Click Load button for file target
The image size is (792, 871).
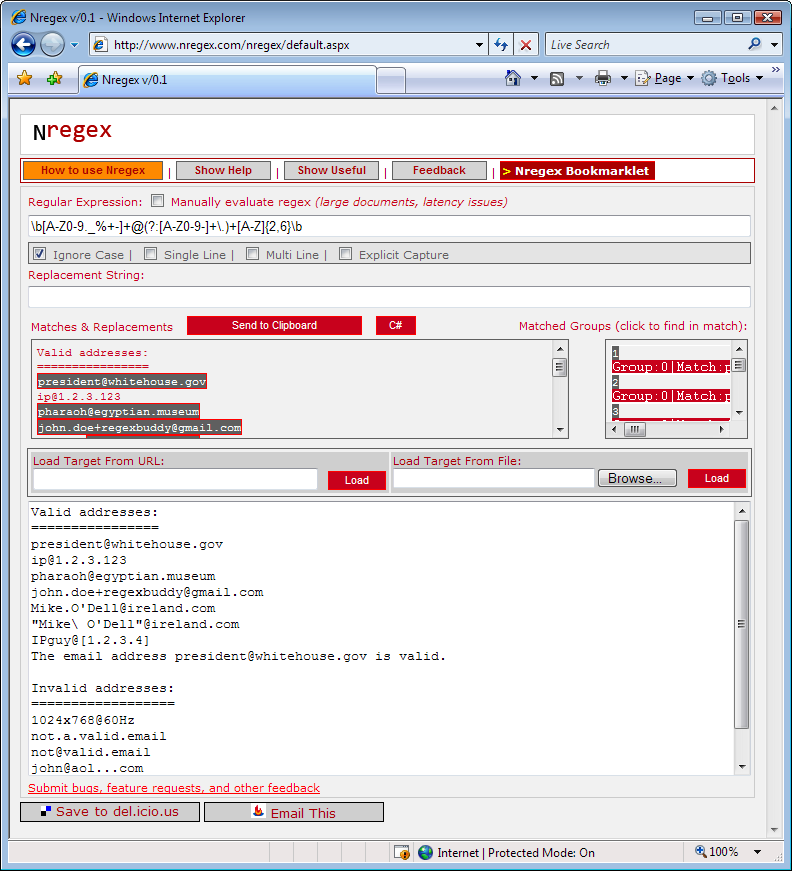[716, 478]
